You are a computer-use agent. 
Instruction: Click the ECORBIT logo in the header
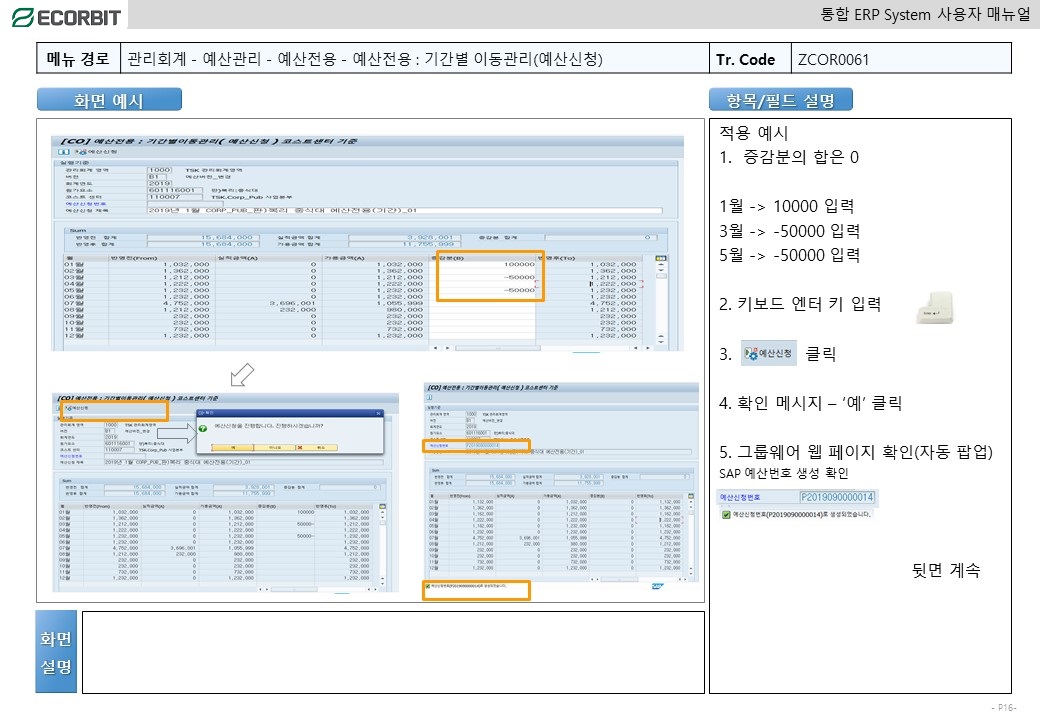(66, 17)
